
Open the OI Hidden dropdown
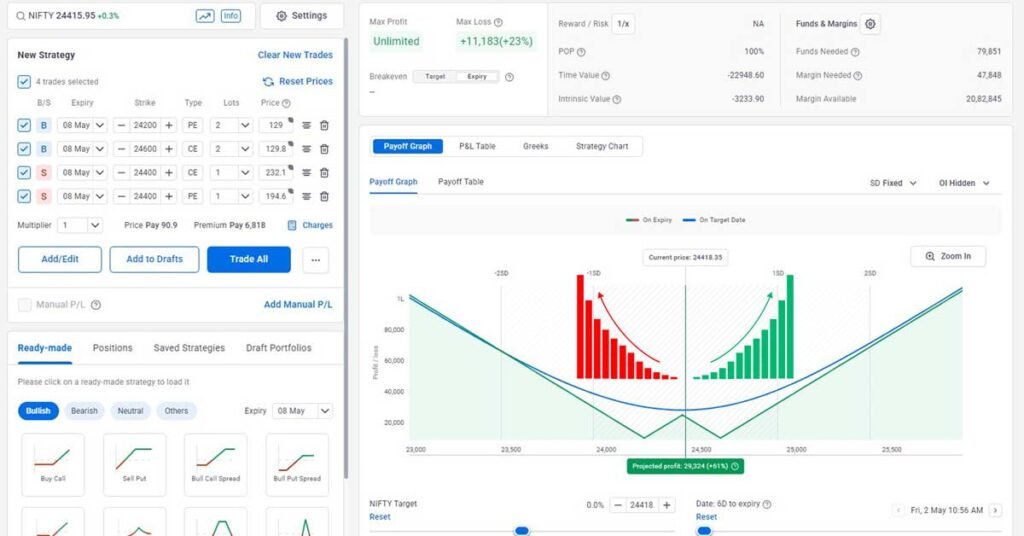pyautogui.click(x=964, y=183)
